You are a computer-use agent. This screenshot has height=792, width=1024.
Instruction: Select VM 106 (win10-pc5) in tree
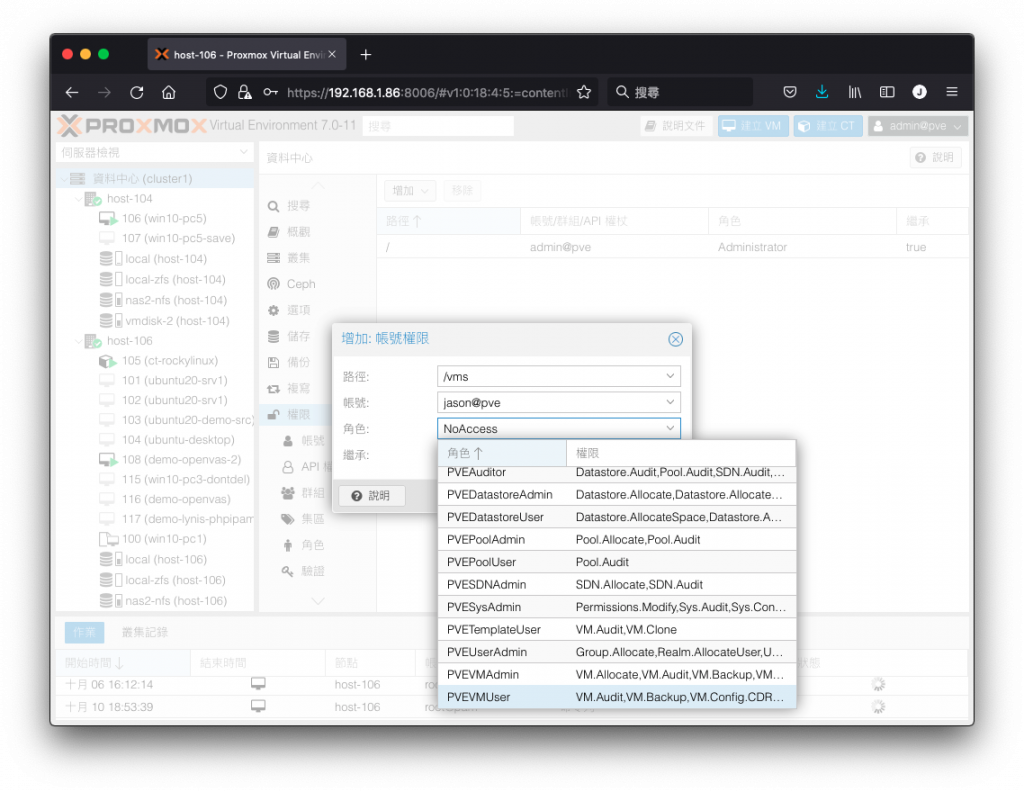[x=153, y=218]
